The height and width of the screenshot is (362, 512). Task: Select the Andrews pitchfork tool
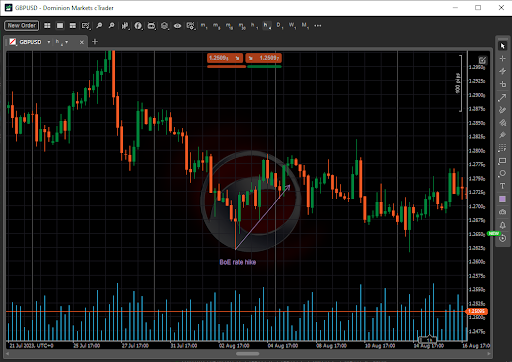coord(503,122)
